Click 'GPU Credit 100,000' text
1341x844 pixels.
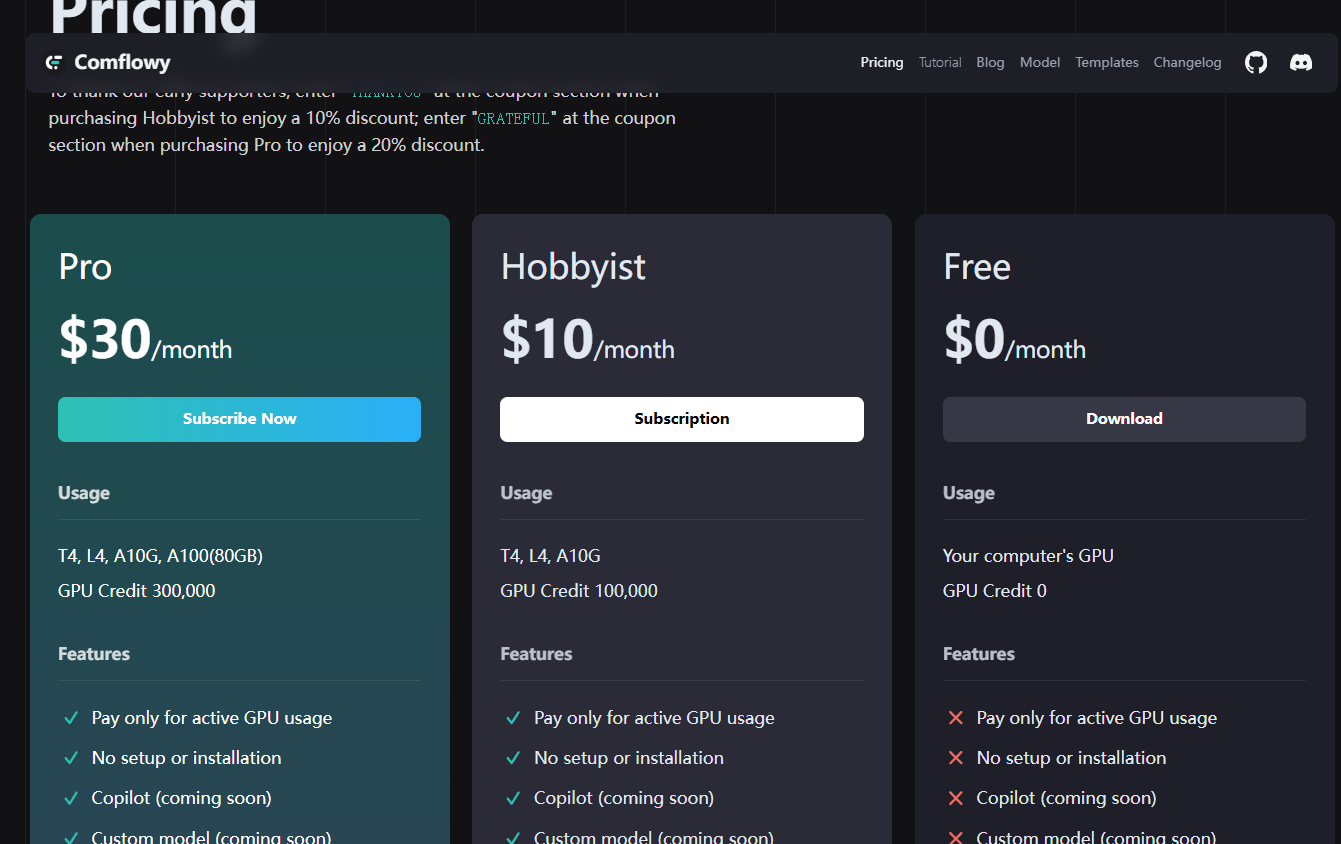pos(579,591)
